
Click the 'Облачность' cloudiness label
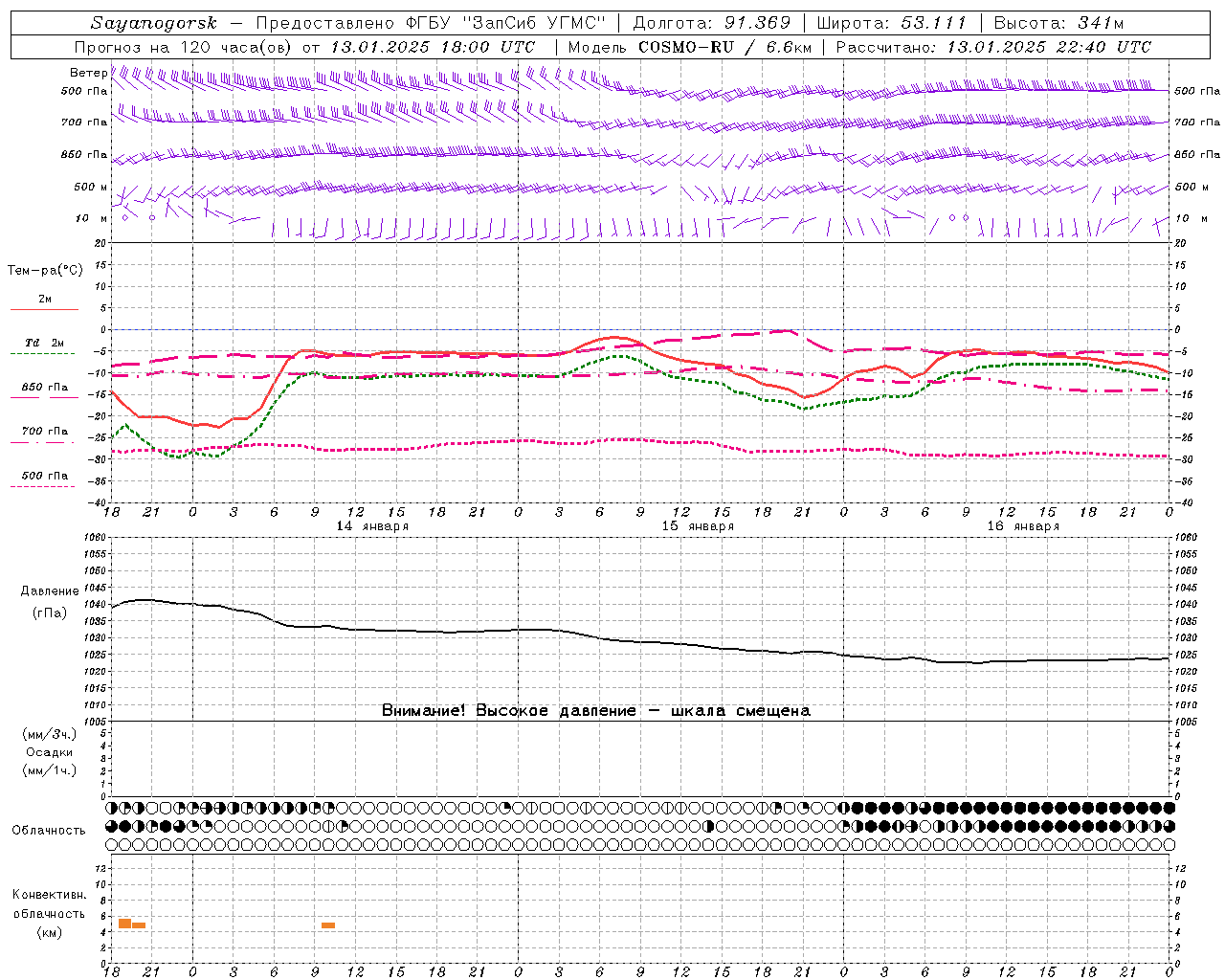(49, 830)
